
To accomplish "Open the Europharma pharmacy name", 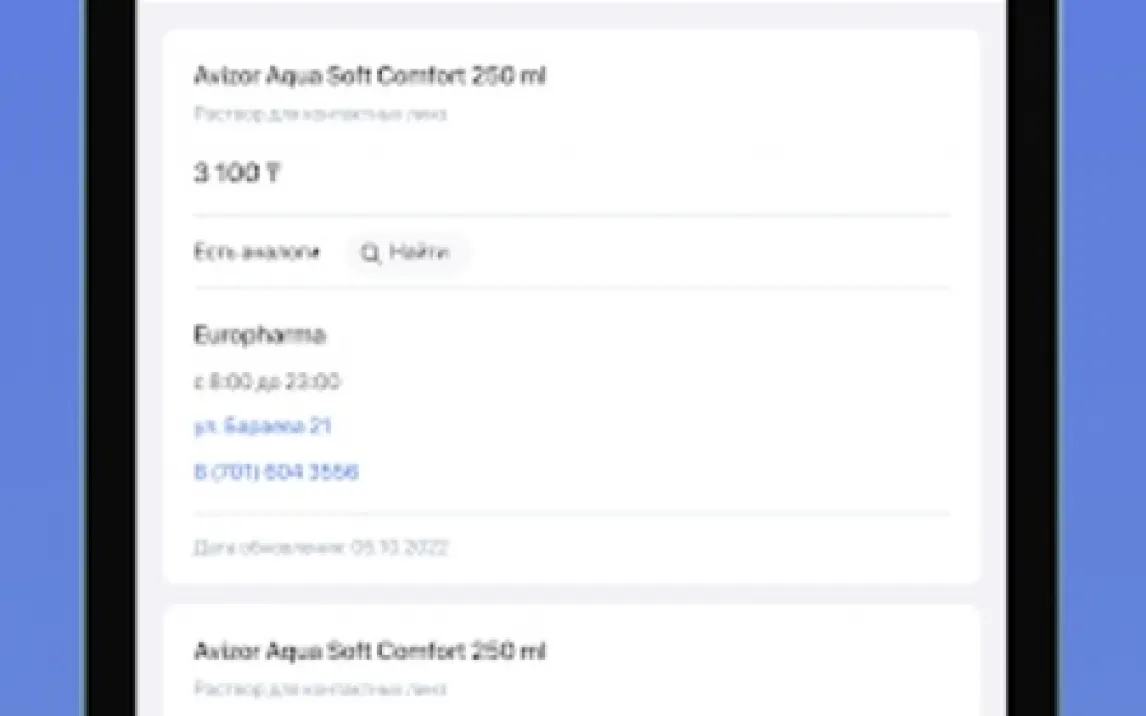I will 259,335.
